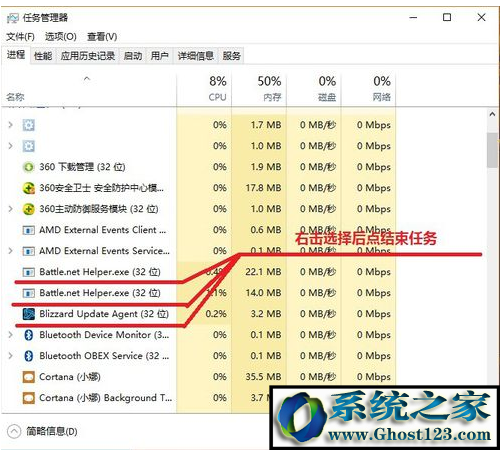Expand the AMD External Events Service row
The width and height of the screenshot is (500, 450).
10,251
